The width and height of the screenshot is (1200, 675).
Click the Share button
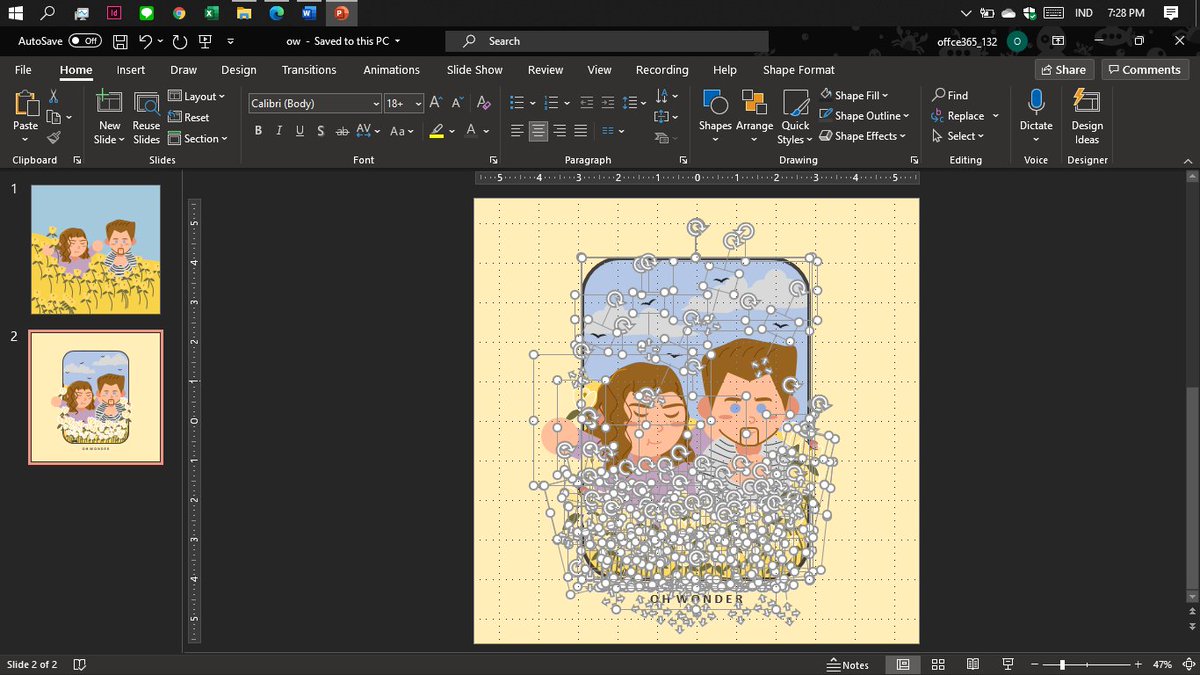point(1062,70)
